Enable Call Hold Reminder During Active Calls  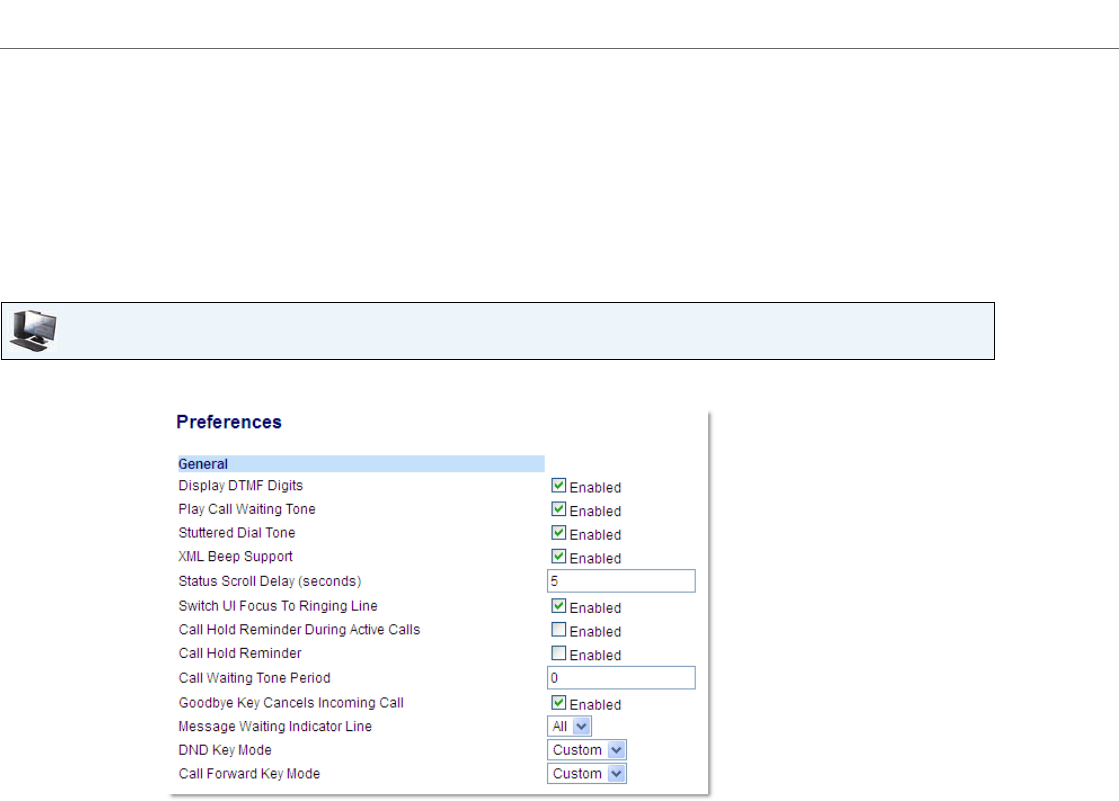pyautogui.click(x=559, y=630)
